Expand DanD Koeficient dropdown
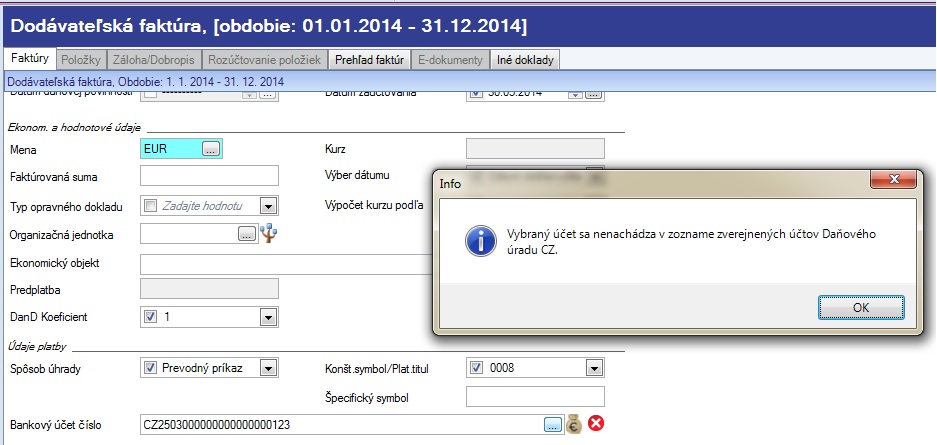 point(268,317)
